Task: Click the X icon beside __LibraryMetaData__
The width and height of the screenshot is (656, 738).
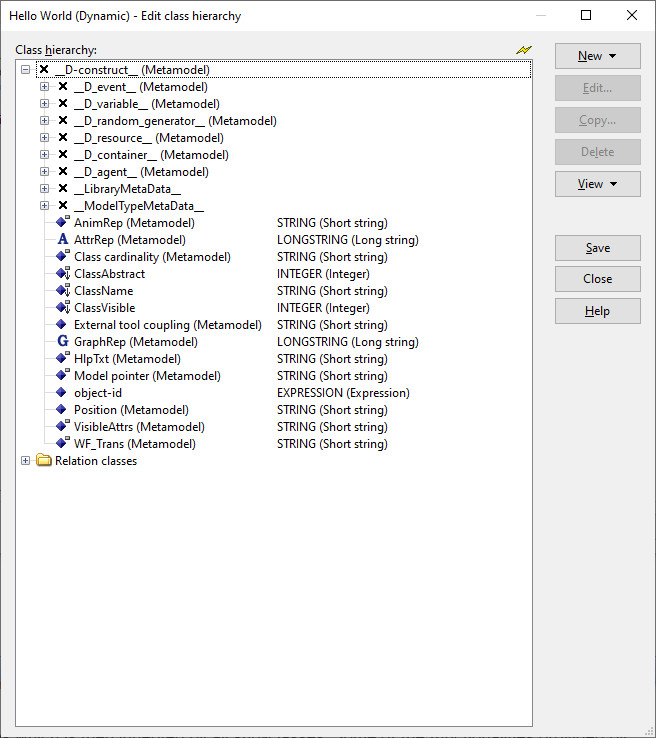Action: [63, 188]
